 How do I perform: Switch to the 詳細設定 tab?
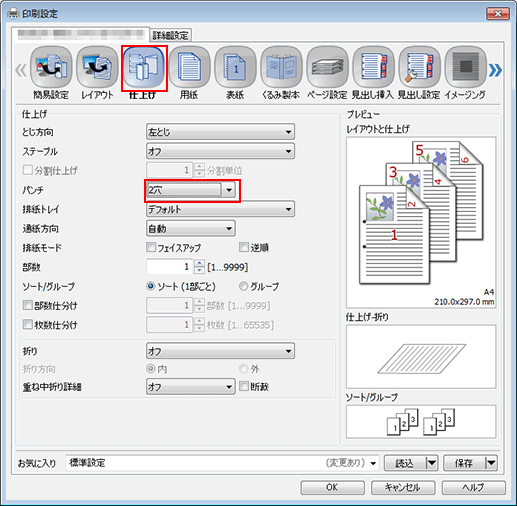coord(170,35)
